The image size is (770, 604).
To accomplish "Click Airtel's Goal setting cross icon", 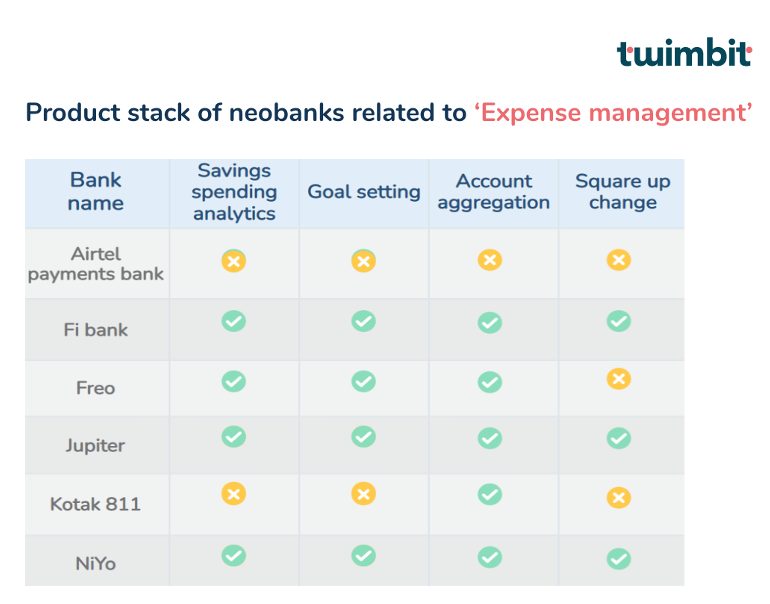I will (x=364, y=261).
